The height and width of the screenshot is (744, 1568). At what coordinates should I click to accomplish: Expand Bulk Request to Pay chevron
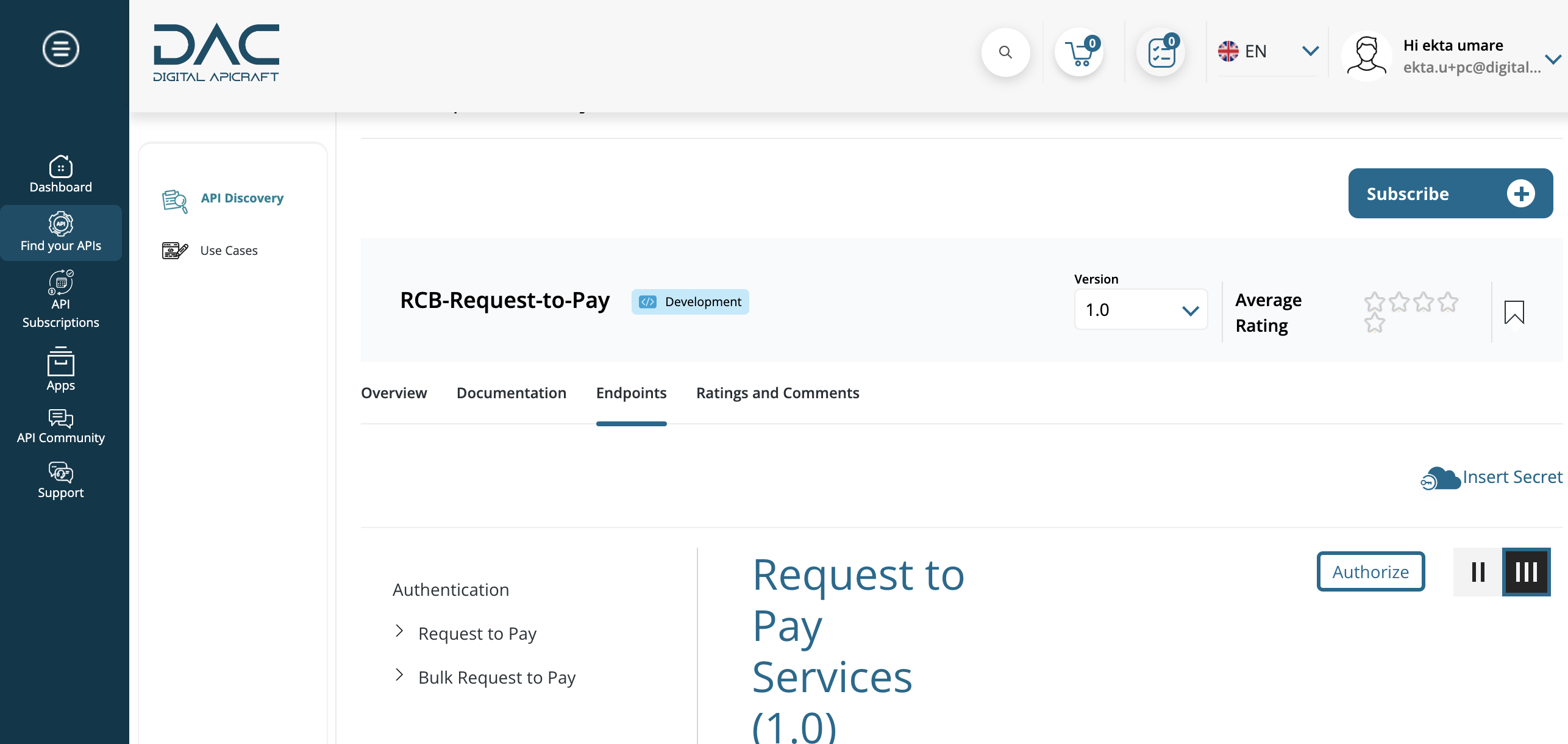click(x=399, y=675)
